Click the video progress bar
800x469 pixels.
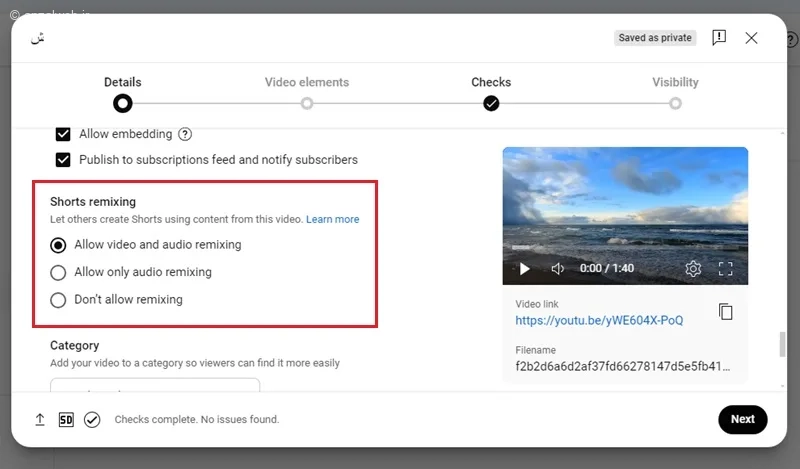point(625,248)
